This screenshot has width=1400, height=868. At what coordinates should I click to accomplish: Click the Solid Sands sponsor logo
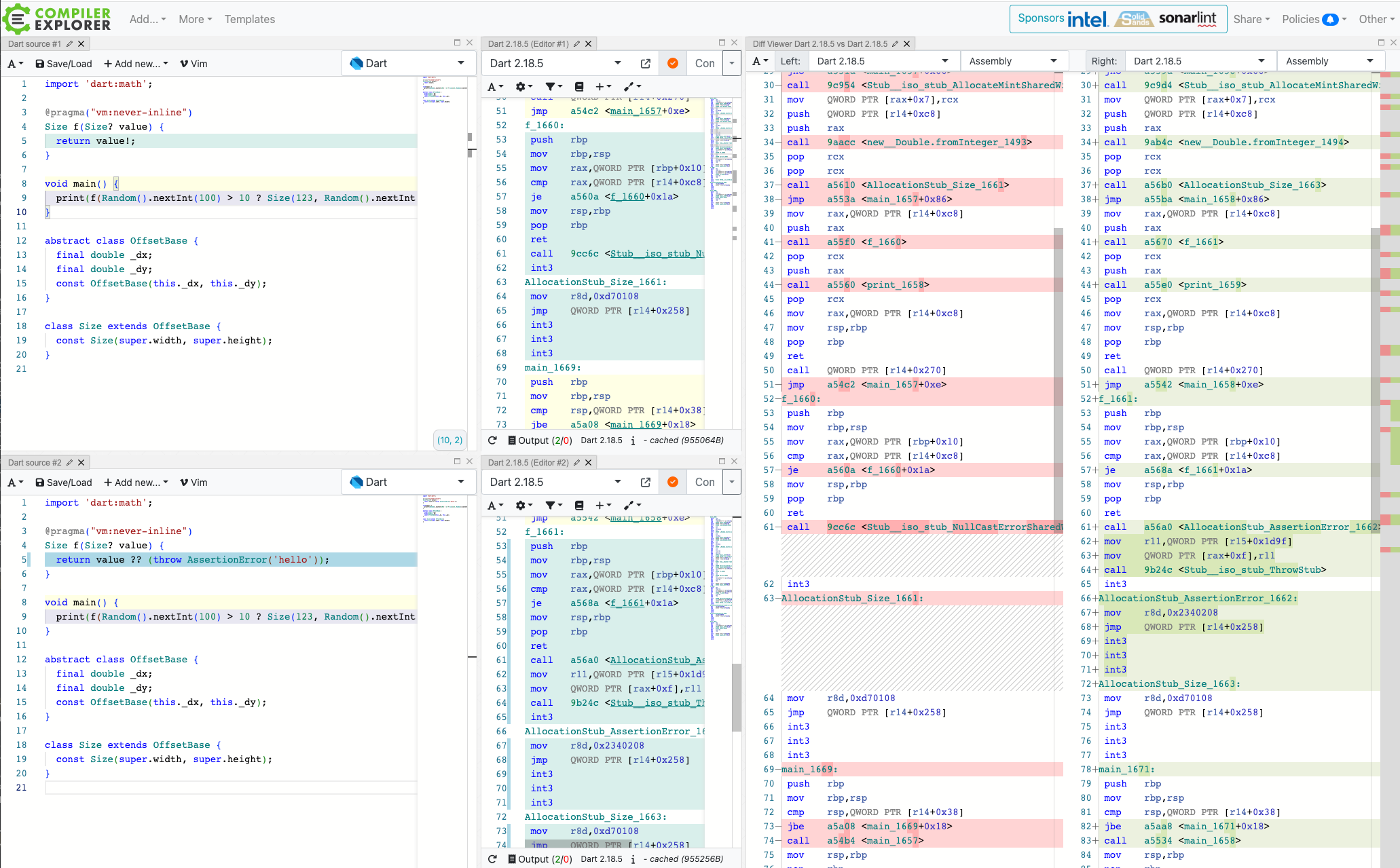tap(1133, 19)
